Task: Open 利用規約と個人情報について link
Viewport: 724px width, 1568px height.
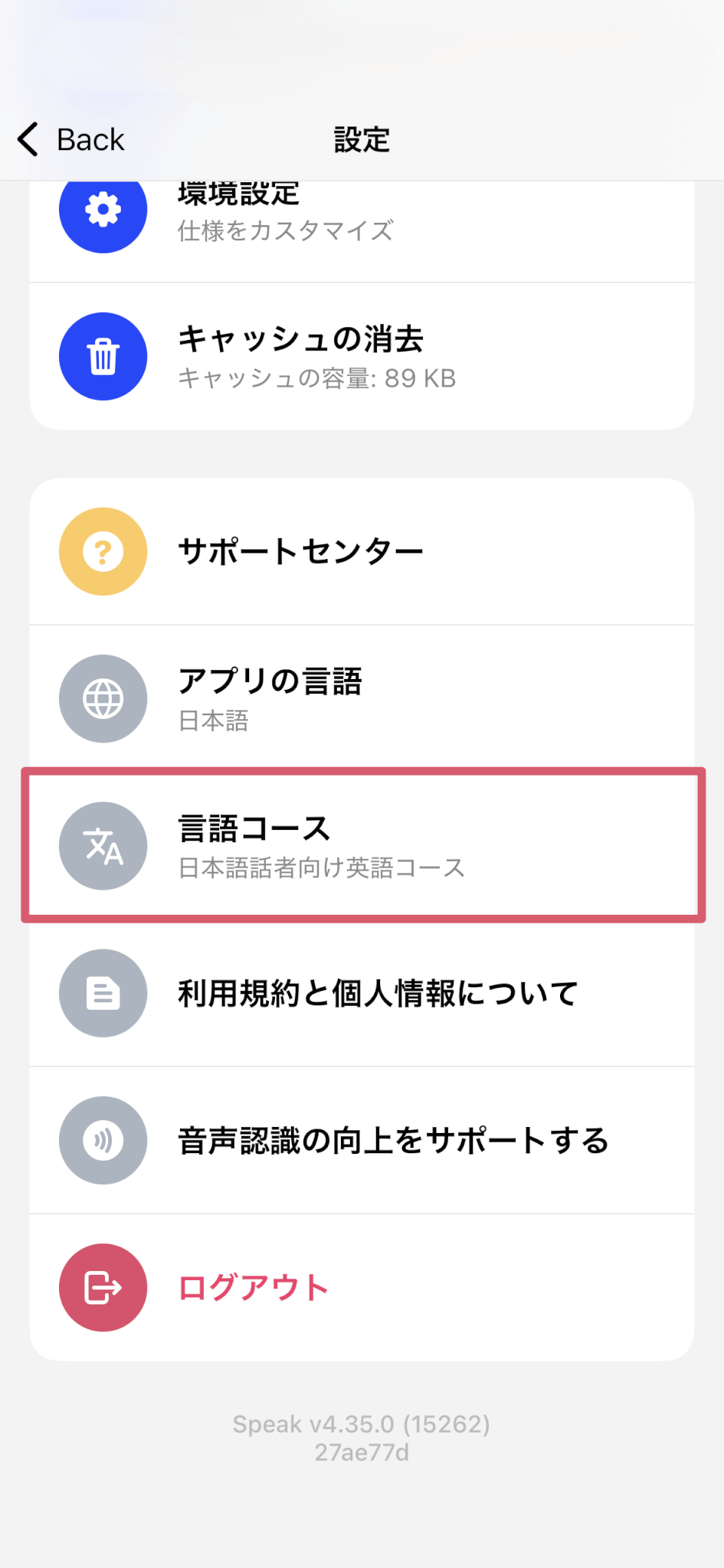Action: pos(378,993)
